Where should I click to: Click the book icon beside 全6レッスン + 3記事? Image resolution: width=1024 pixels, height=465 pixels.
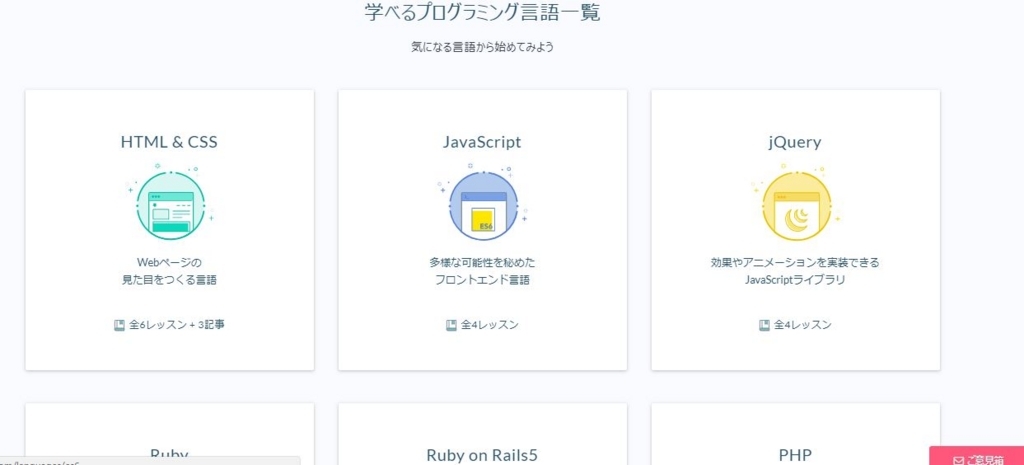click(119, 325)
